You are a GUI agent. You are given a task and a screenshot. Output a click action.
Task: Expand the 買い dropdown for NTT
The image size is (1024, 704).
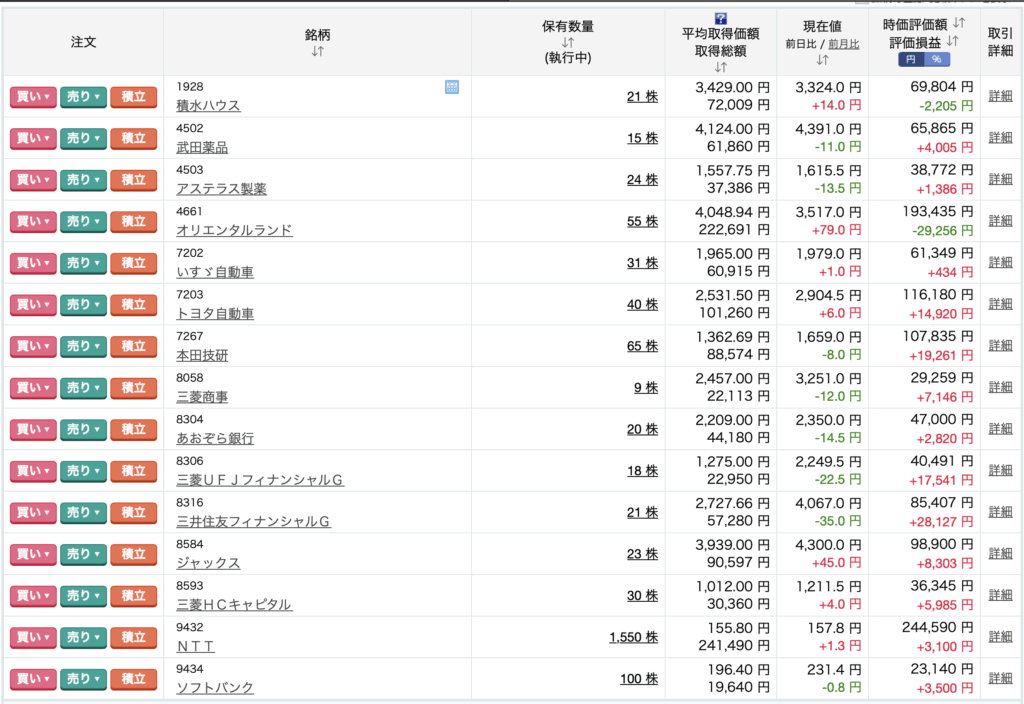[x=33, y=637]
